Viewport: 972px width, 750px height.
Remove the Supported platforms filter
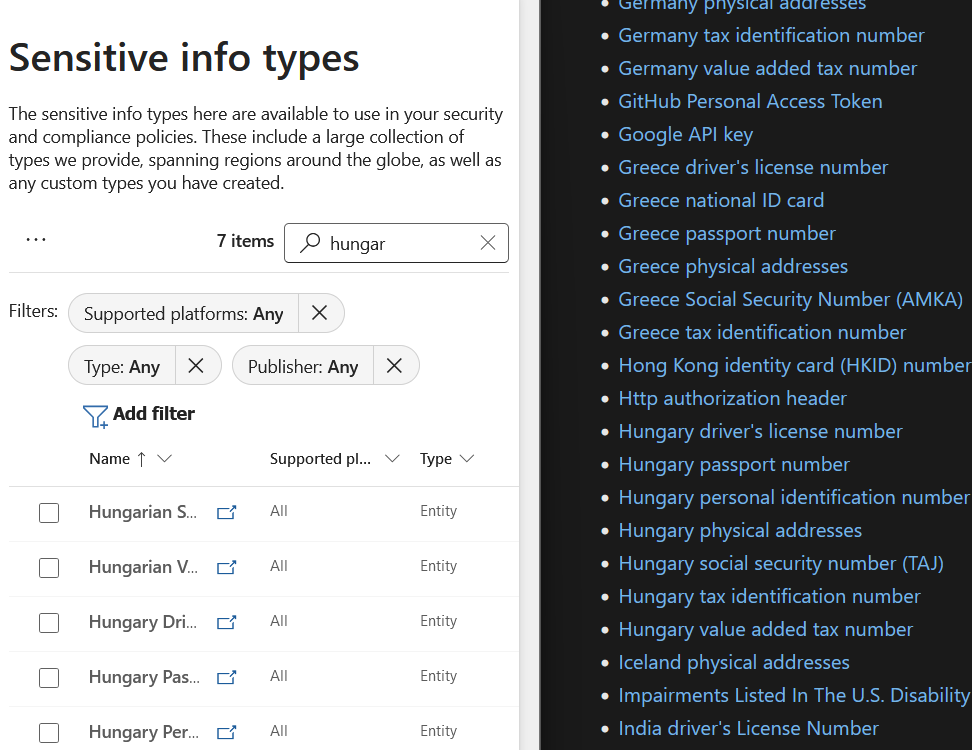pos(319,313)
